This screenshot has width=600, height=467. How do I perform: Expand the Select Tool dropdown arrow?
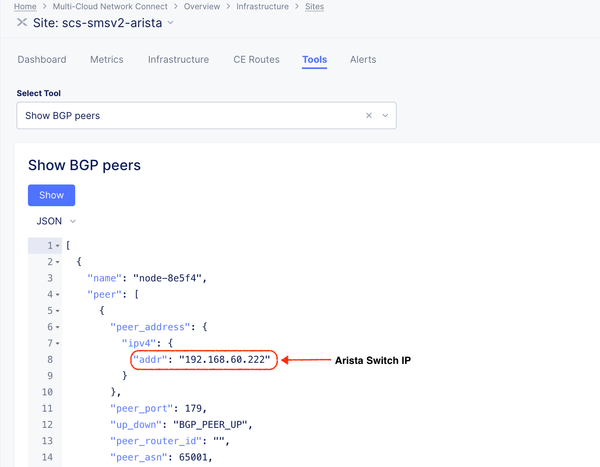(x=384, y=116)
